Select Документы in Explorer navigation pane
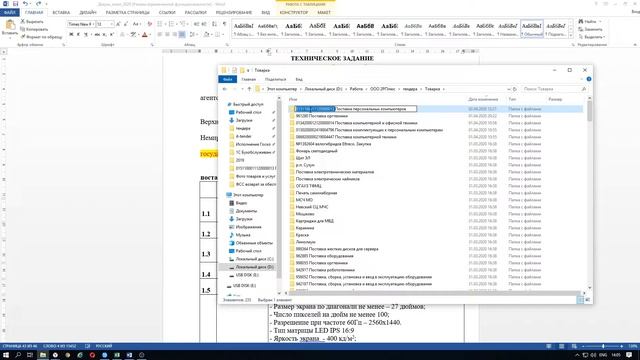The height and width of the screenshot is (360, 640). tap(246, 211)
